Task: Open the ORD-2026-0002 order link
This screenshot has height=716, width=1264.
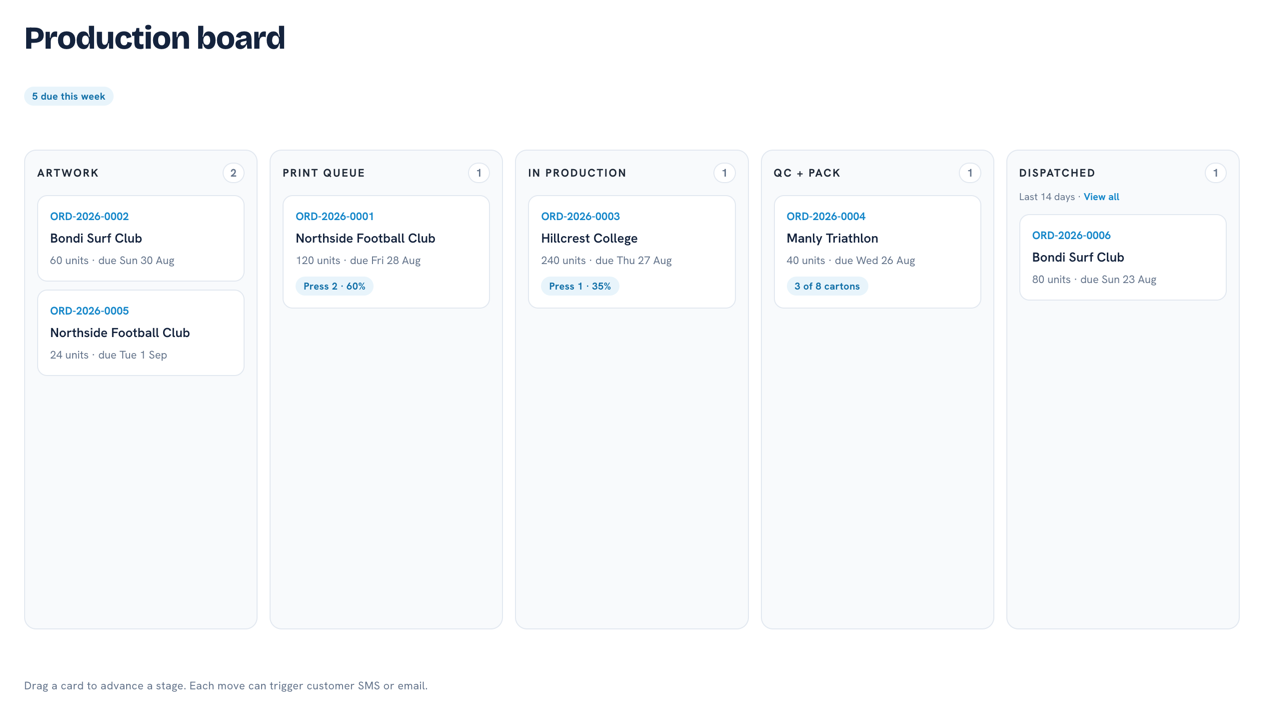Action: pos(89,216)
